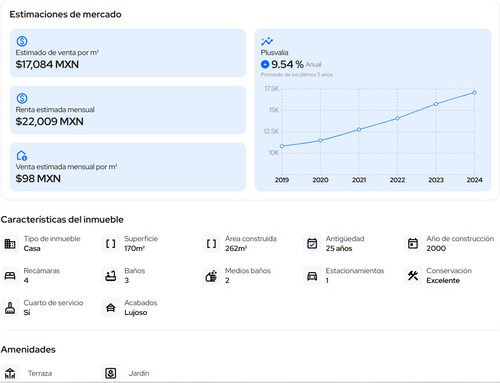Image resolution: width=500 pixels, height=383 pixels.
Task: Click the 10K axis label on the chart
Action: (x=274, y=153)
